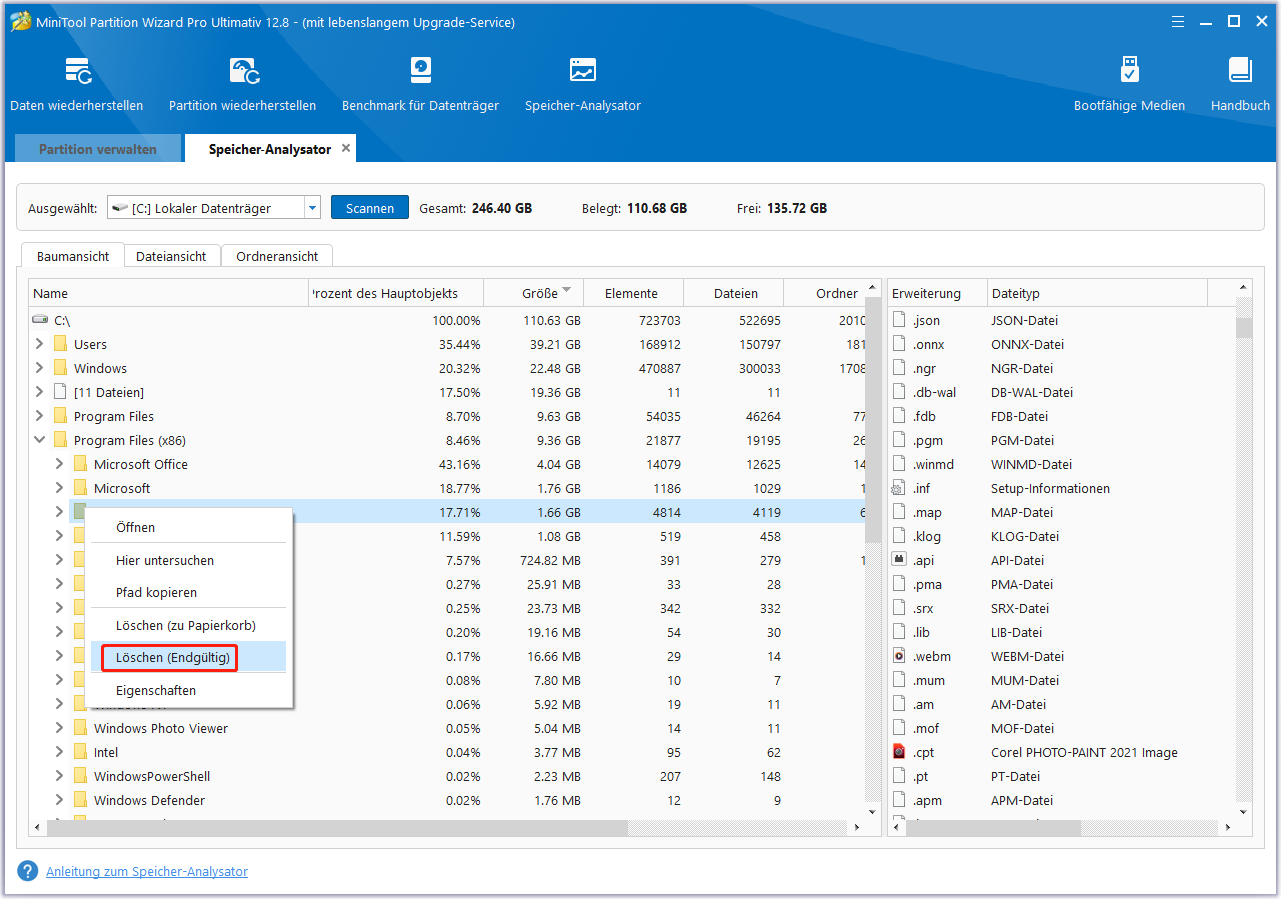Select the .winmd WINMD-Datei row
This screenshot has width=1282, height=899.
1061,464
